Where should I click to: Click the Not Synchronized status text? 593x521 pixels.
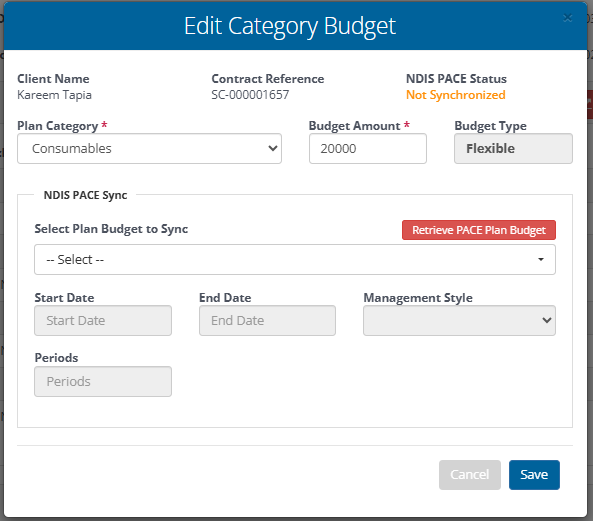pyautogui.click(x=456, y=95)
